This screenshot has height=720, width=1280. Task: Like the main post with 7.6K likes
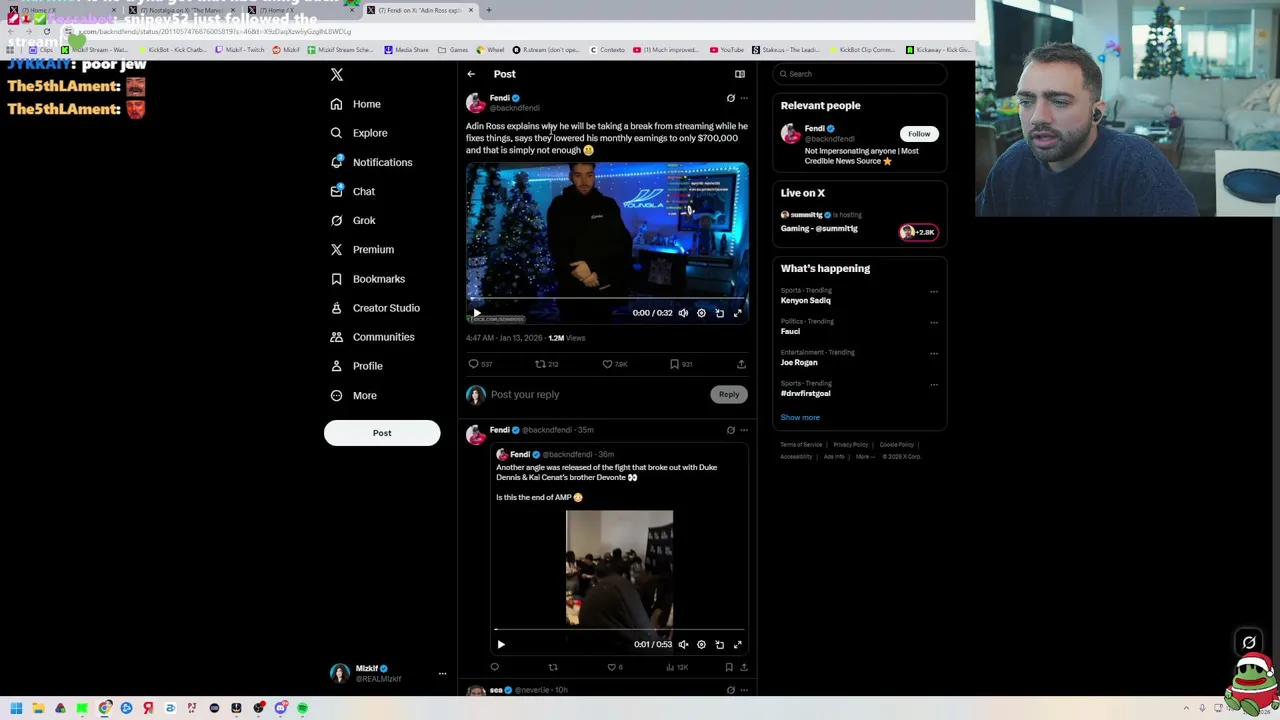click(x=614, y=364)
